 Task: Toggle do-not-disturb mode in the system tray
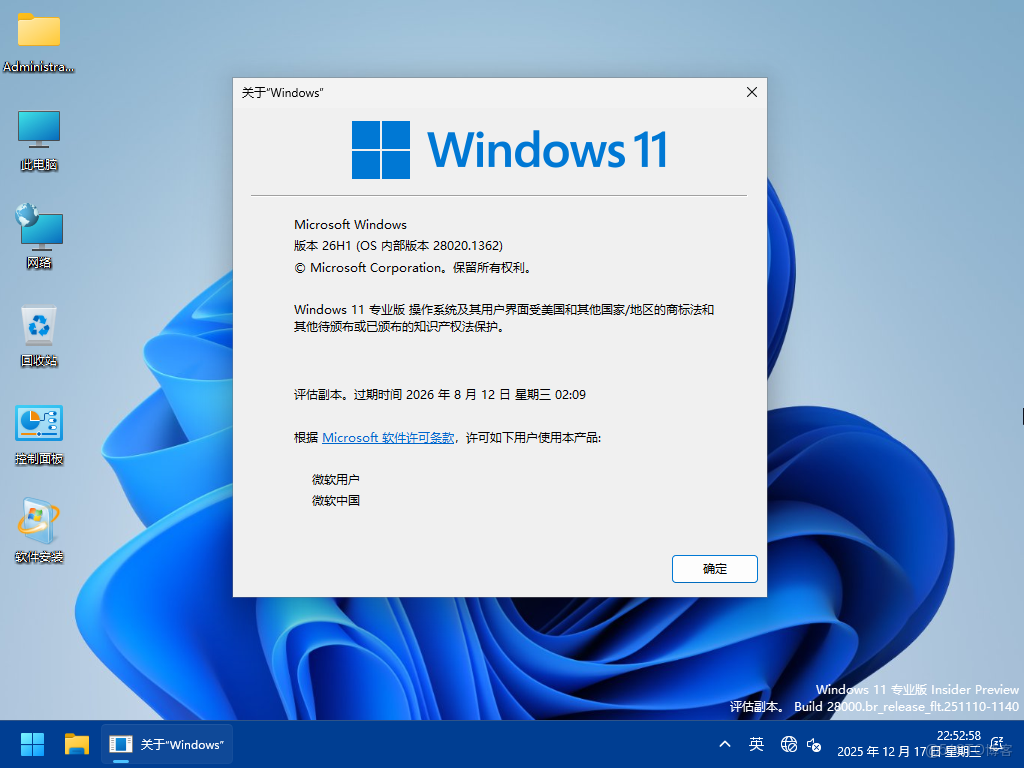tap(997, 744)
